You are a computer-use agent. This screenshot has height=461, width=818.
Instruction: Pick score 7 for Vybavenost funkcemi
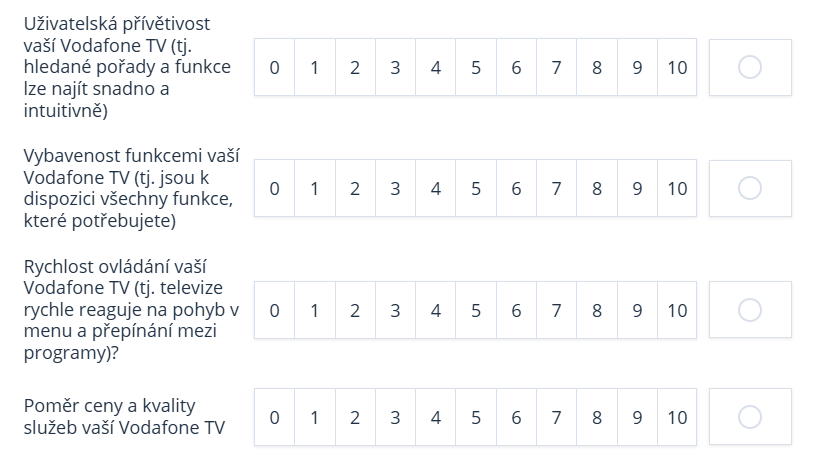(x=556, y=188)
